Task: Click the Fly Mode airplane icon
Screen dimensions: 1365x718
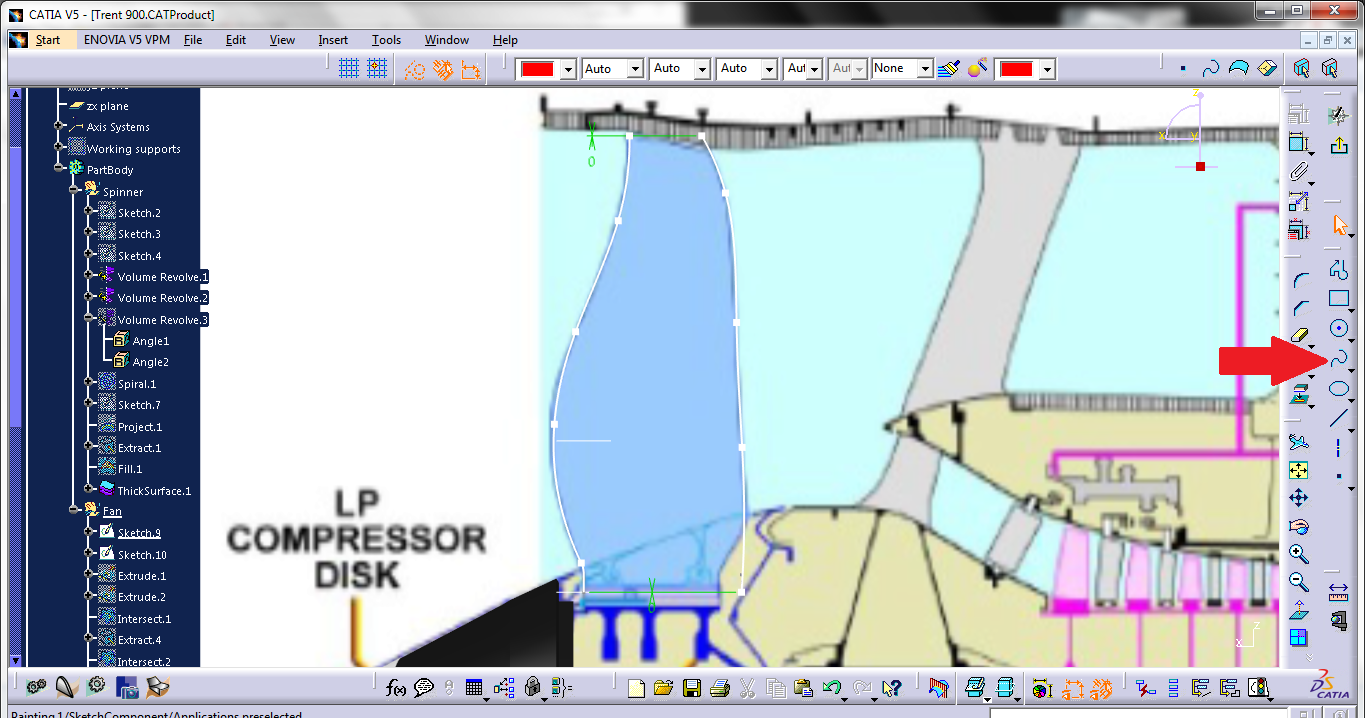Action: [1299, 442]
